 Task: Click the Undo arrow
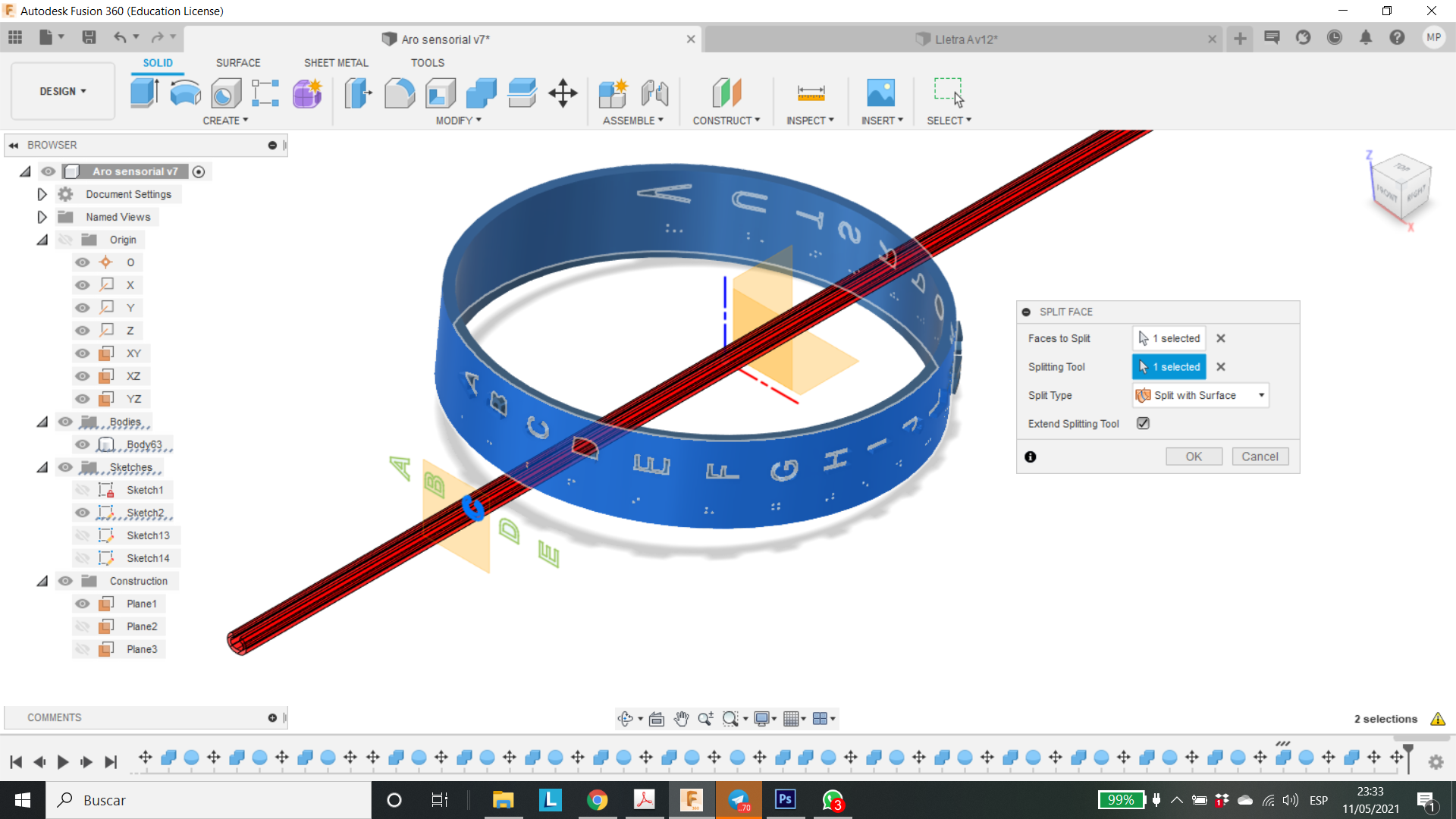[x=120, y=37]
